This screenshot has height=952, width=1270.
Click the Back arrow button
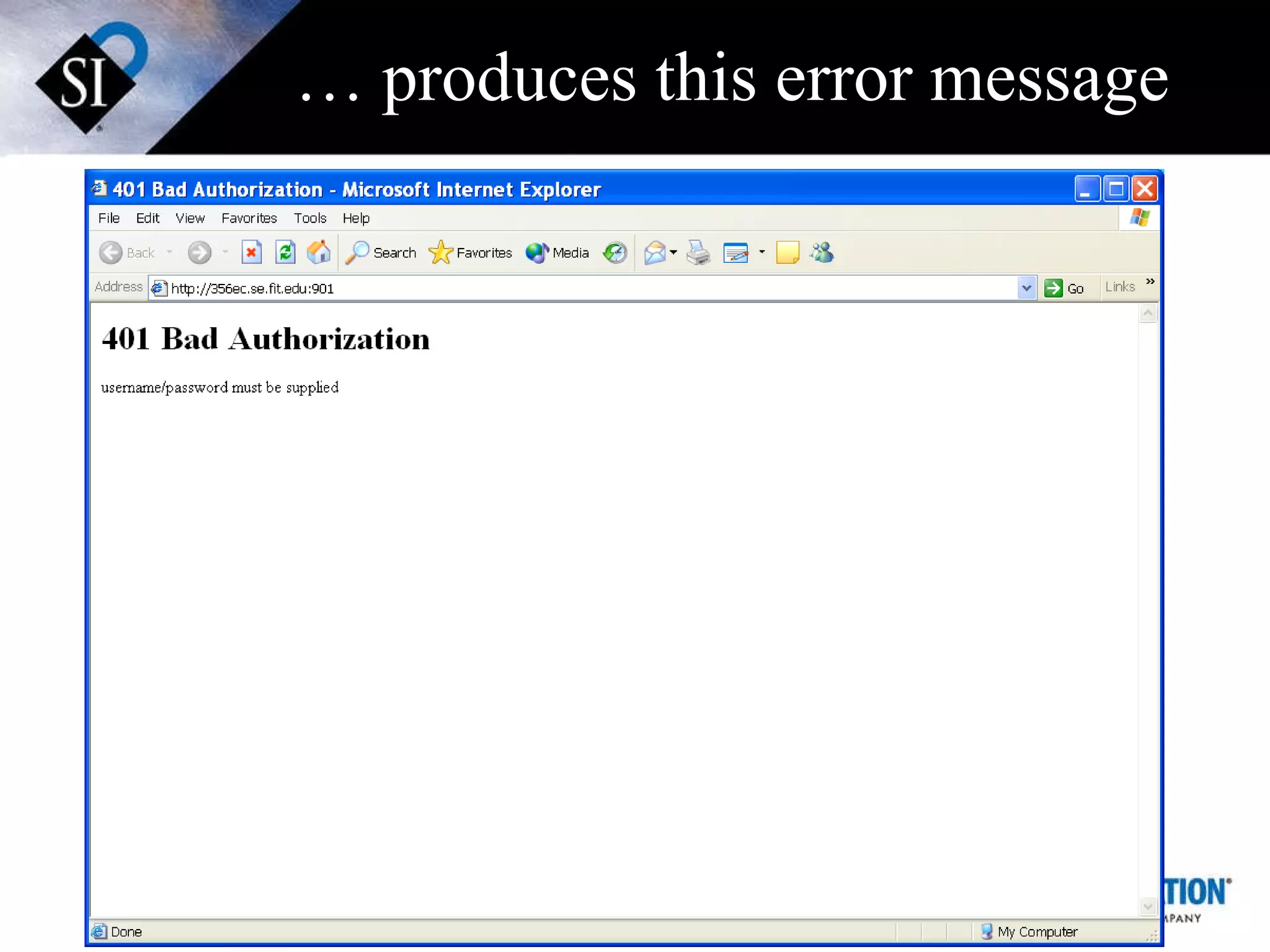pyautogui.click(x=127, y=252)
